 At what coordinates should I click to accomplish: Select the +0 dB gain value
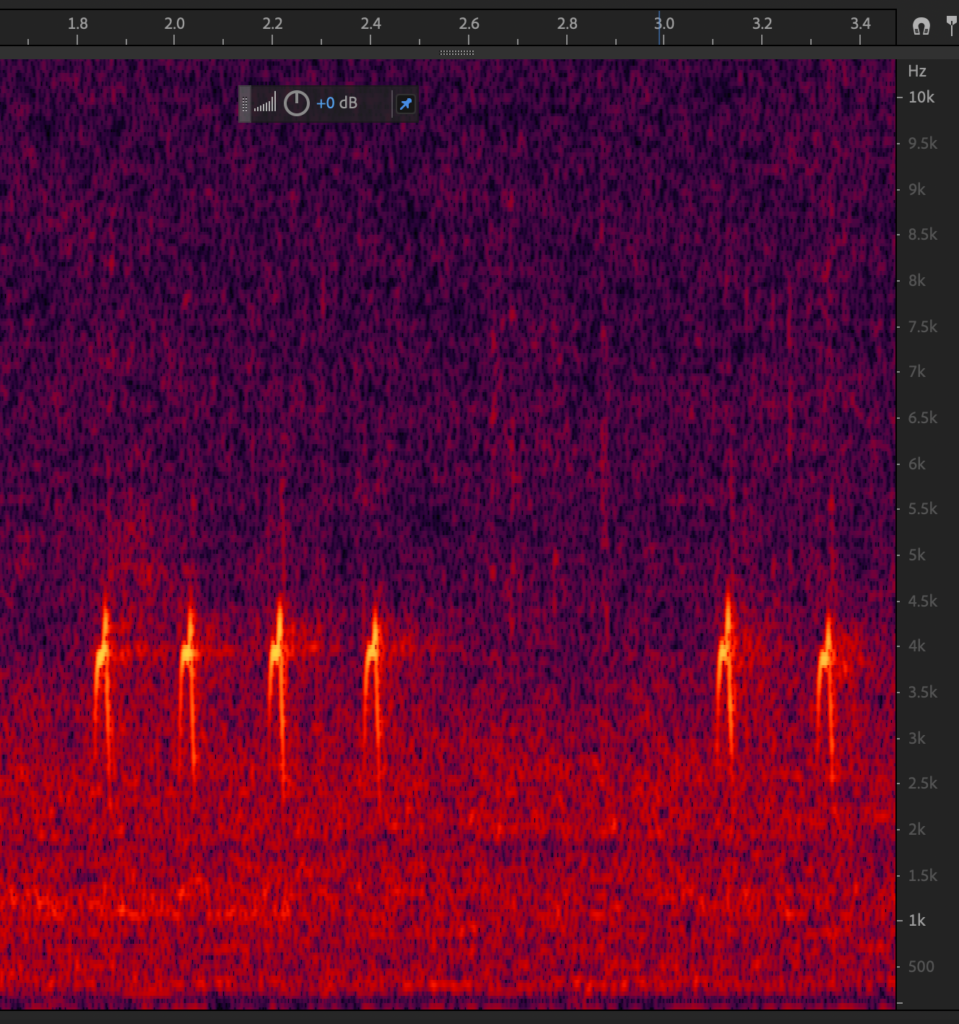[337, 103]
